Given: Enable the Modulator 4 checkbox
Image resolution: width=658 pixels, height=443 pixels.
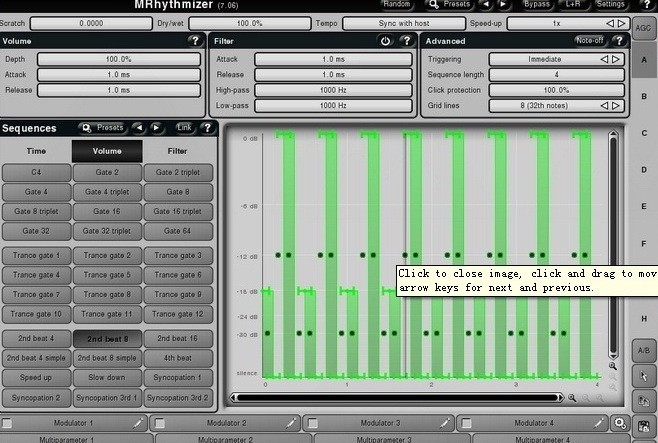Looking at the screenshot, I should (x=466, y=423).
